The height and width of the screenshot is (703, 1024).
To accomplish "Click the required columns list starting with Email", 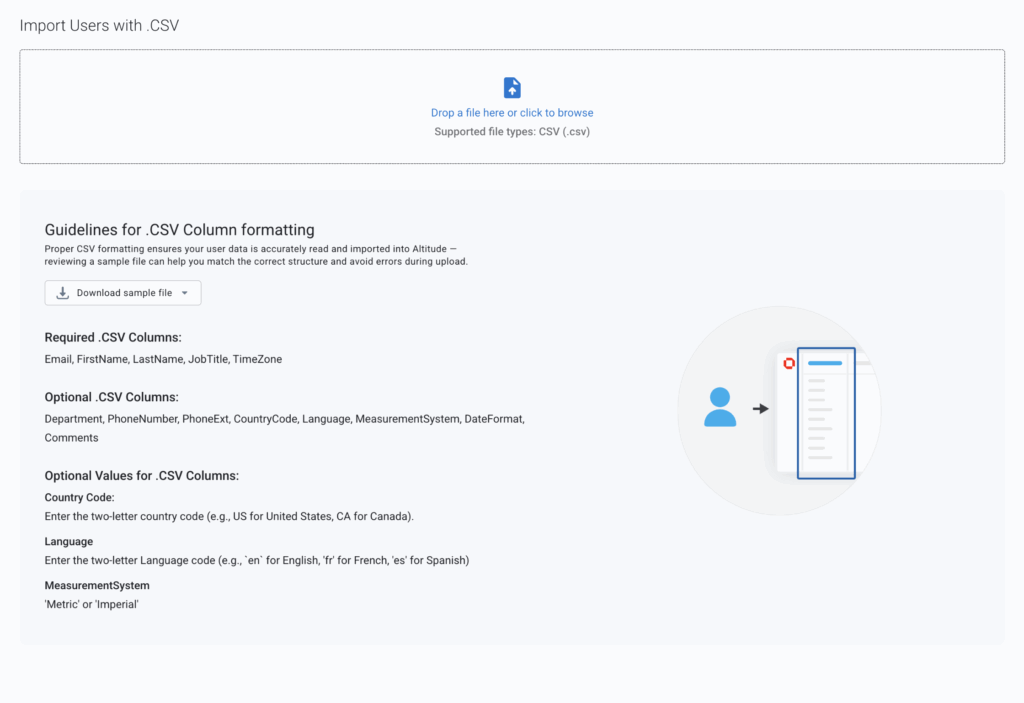I will (x=163, y=359).
